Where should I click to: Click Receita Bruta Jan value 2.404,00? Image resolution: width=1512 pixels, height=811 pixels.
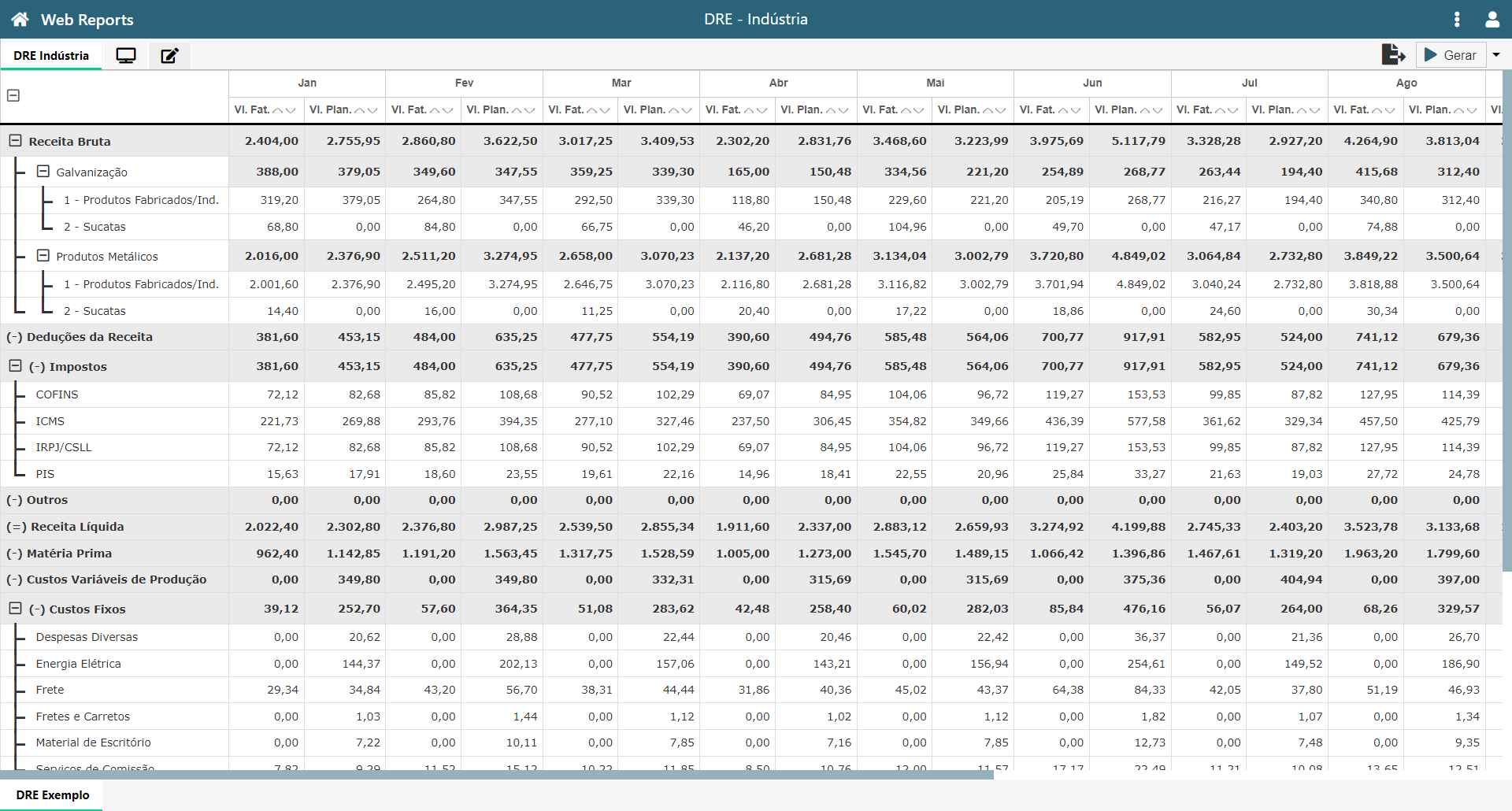point(272,141)
